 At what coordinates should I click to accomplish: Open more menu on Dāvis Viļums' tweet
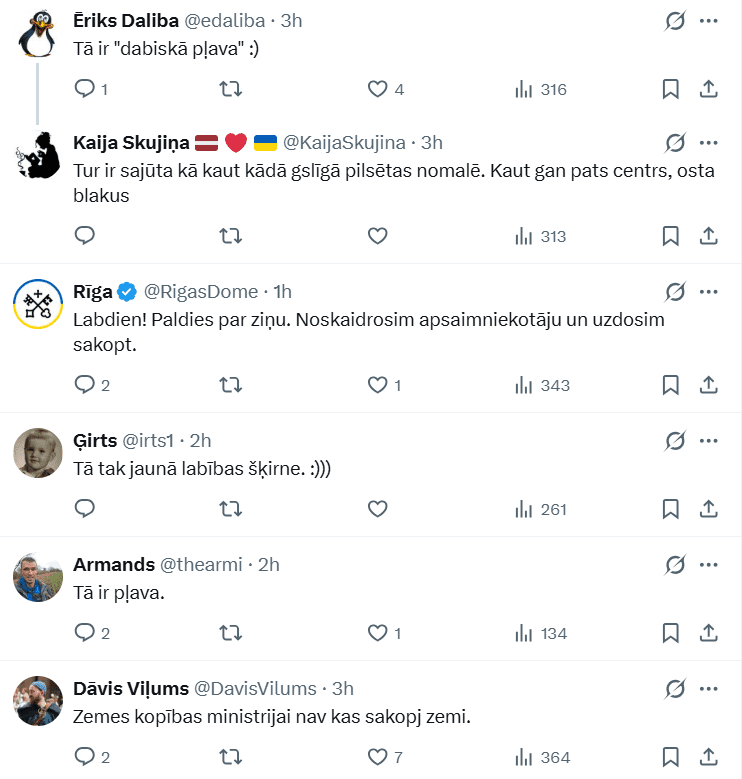point(708,688)
